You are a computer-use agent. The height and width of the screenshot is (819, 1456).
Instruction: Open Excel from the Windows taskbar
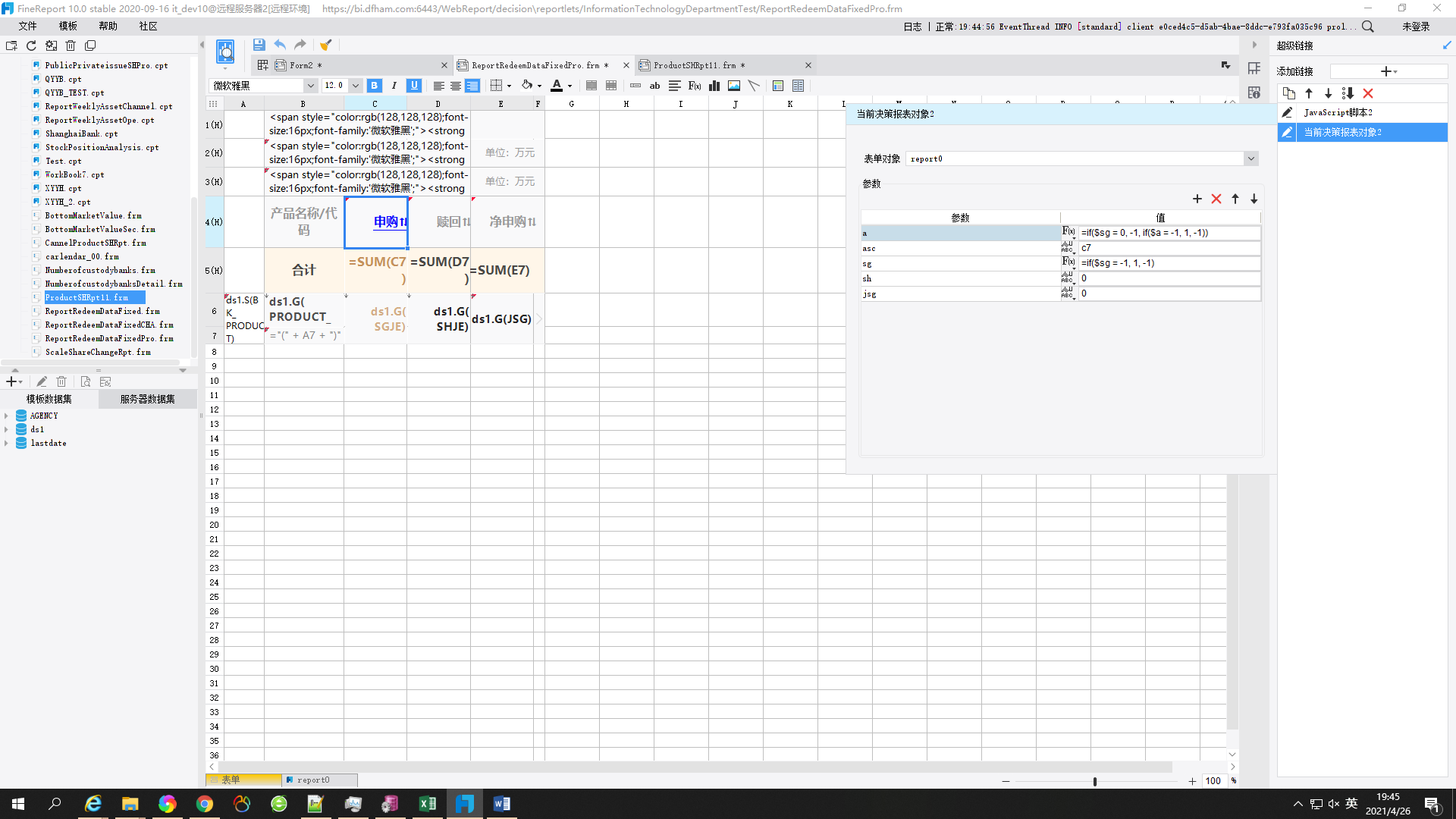pyautogui.click(x=427, y=804)
